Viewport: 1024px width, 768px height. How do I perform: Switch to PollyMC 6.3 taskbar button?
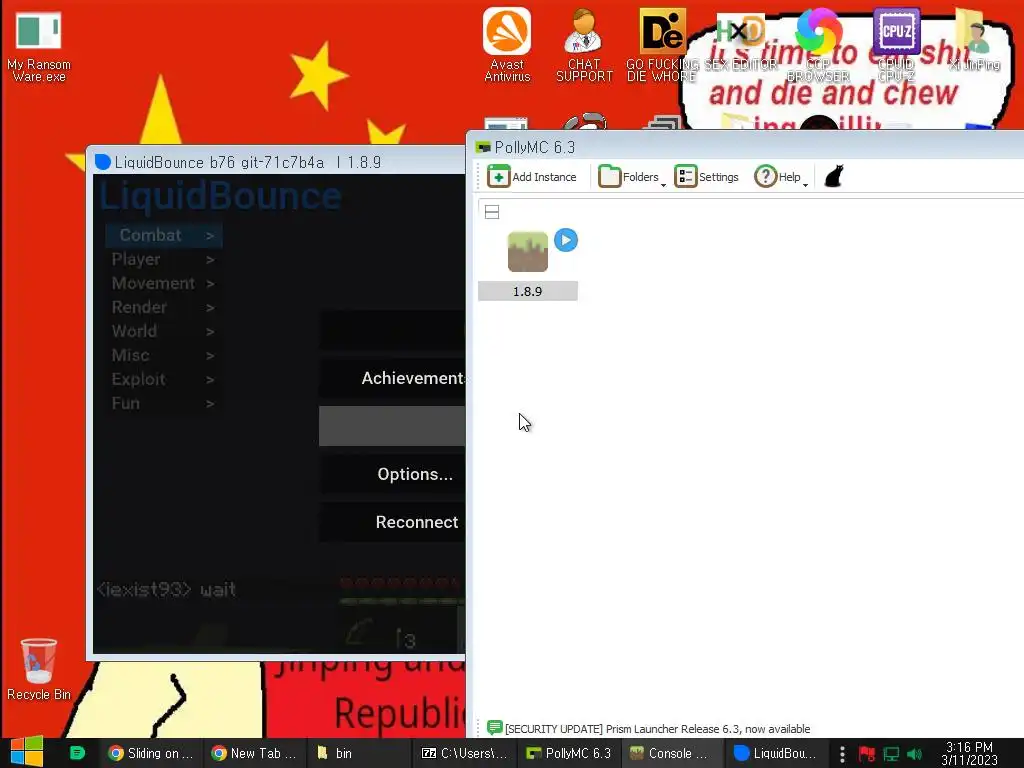coord(568,753)
